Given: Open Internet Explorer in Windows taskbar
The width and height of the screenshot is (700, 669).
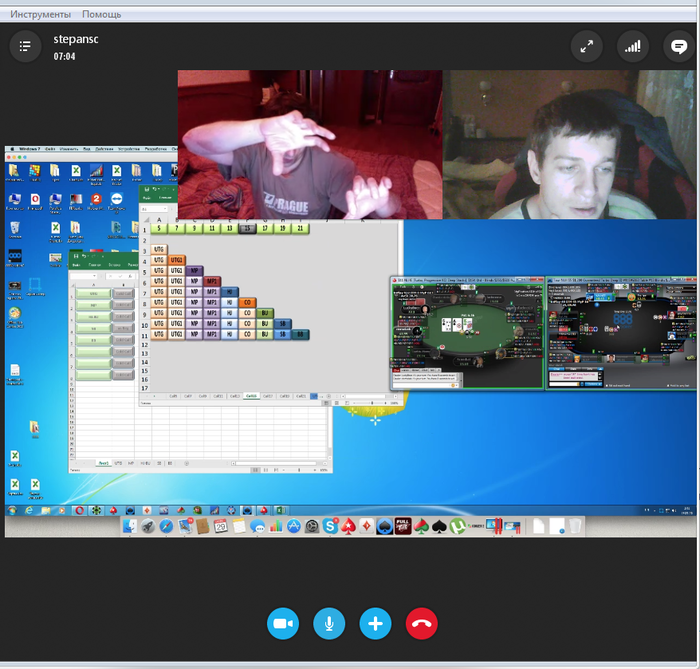Looking at the screenshot, I should coord(29,510).
